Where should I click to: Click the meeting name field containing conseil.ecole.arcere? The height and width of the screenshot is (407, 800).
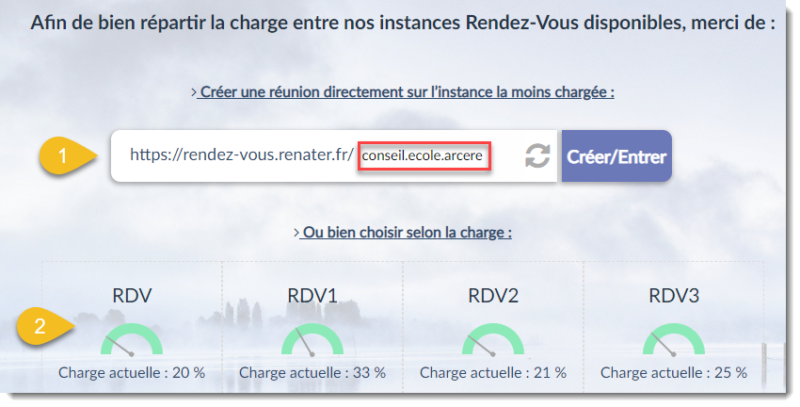(x=425, y=157)
